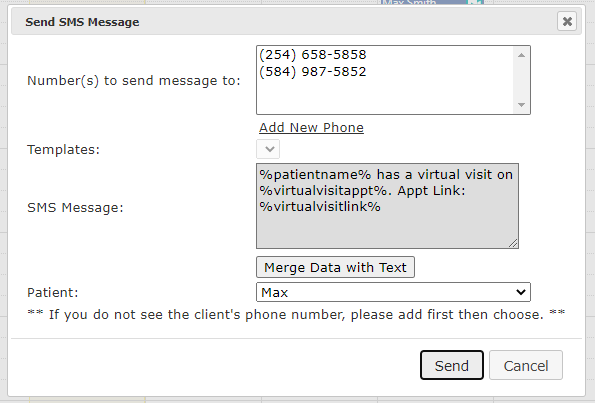This screenshot has width=595, height=403.
Task: Click inside the SMS Message text area
Action: click(x=387, y=206)
